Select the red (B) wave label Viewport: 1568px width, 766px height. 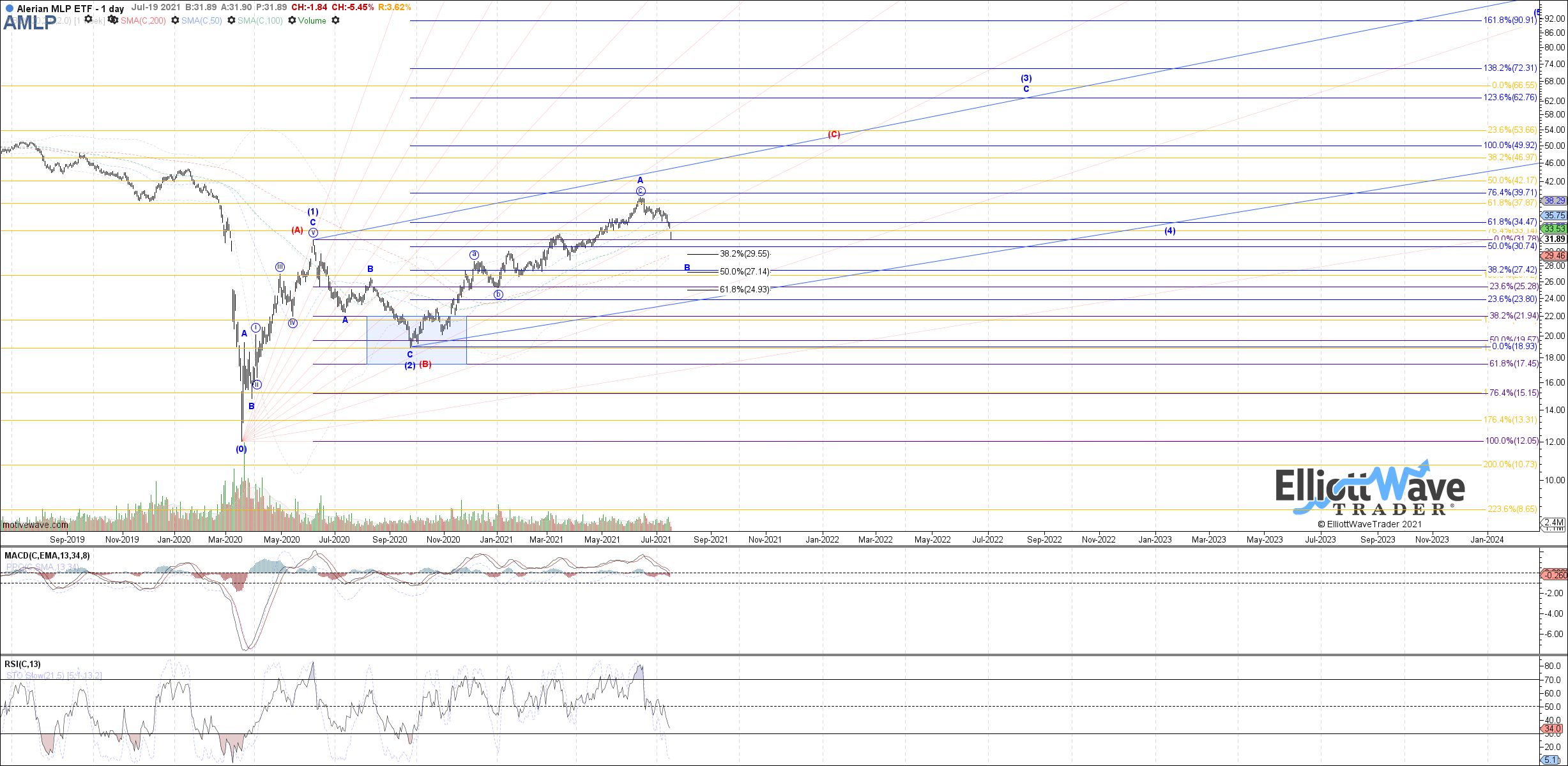tap(425, 364)
